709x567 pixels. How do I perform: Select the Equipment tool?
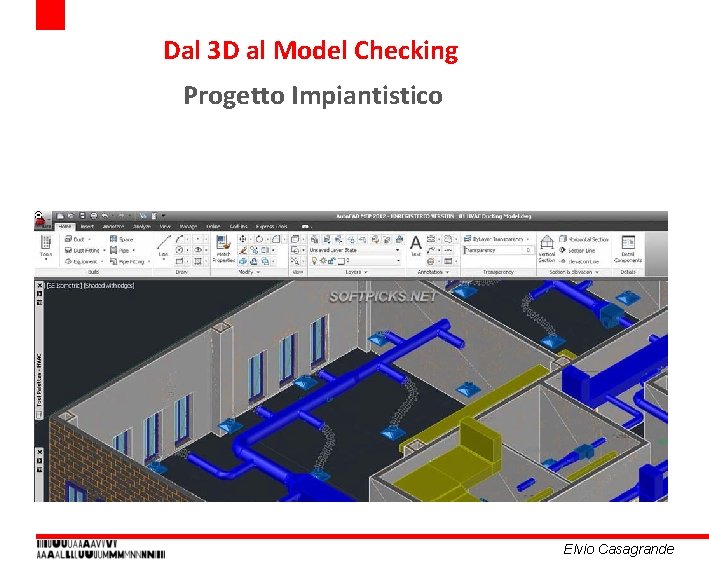(81, 261)
